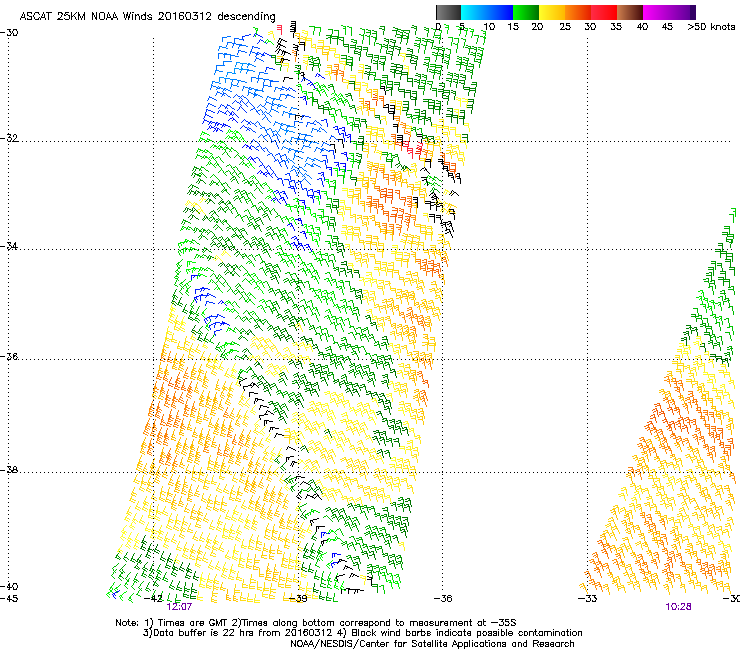Pick the green 15-20 knots legend swatch

pos(526,12)
